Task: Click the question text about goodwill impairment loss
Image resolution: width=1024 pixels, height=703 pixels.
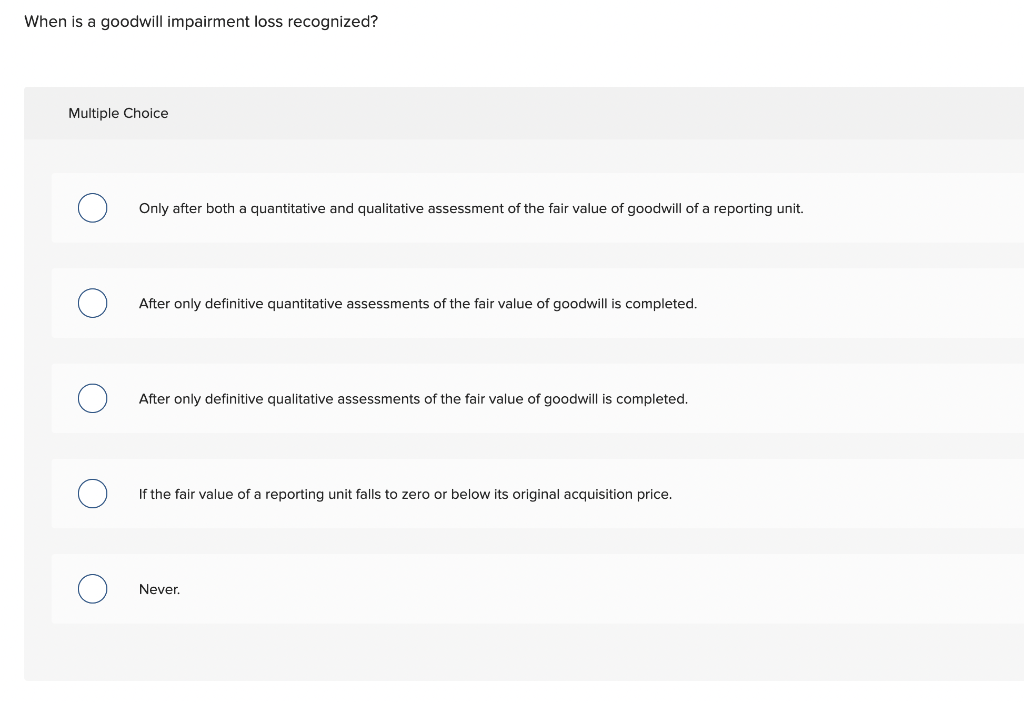Action: coord(202,21)
